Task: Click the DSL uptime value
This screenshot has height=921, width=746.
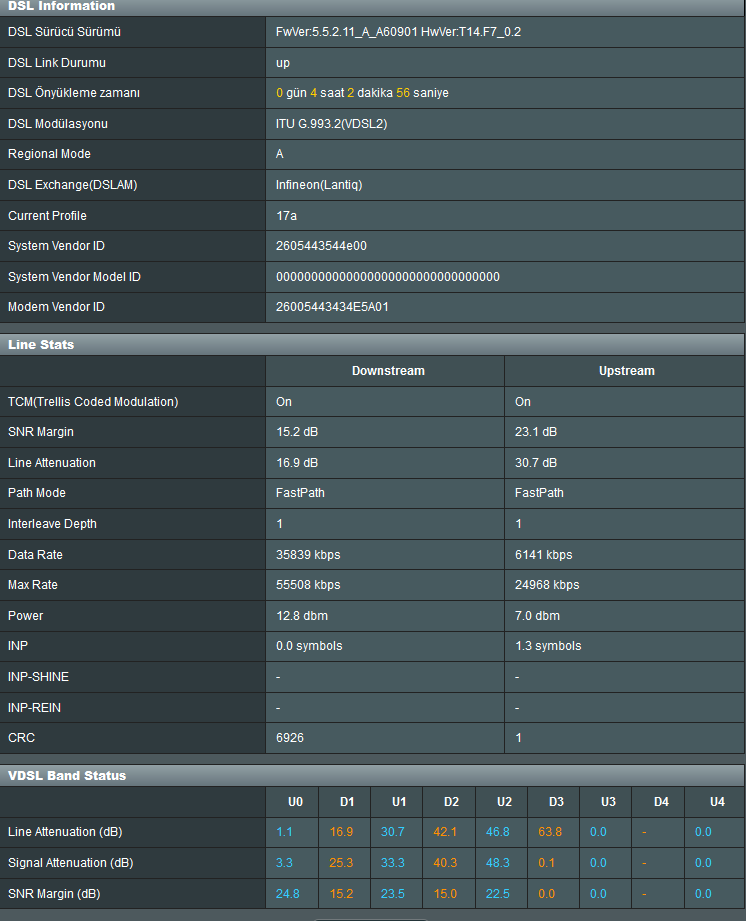Action: pyautogui.click(x=362, y=93)
